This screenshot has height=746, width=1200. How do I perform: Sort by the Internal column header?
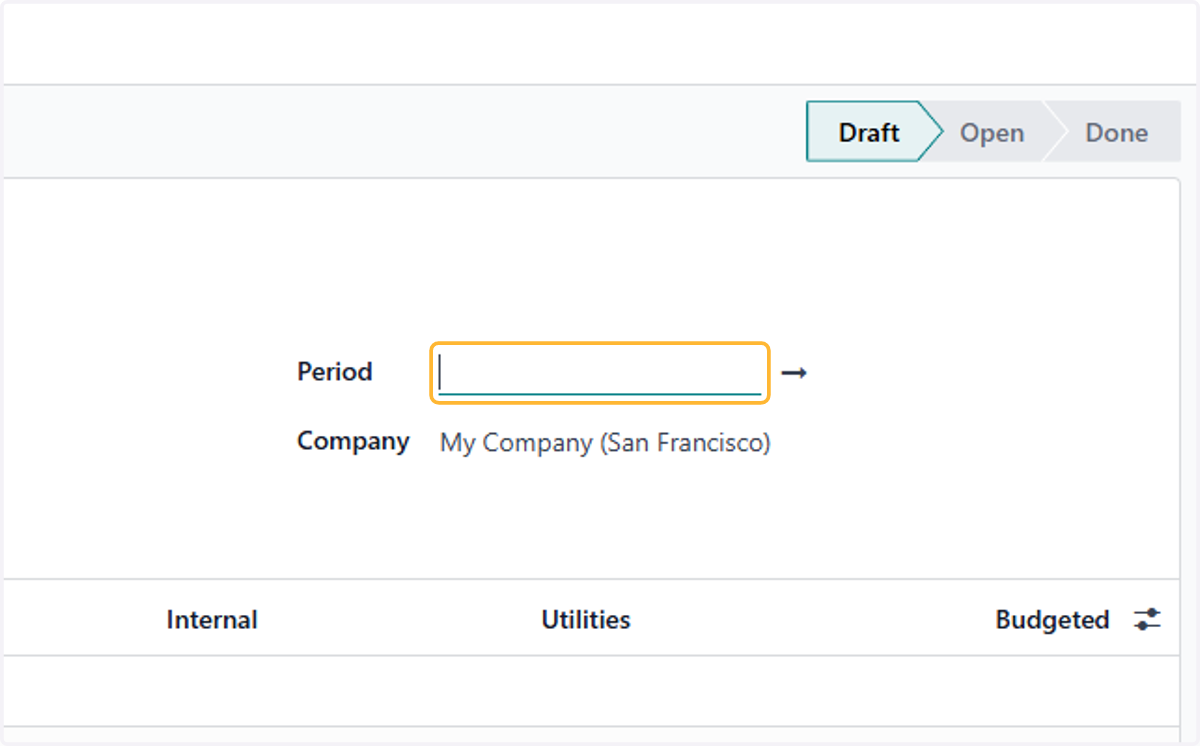212,620
